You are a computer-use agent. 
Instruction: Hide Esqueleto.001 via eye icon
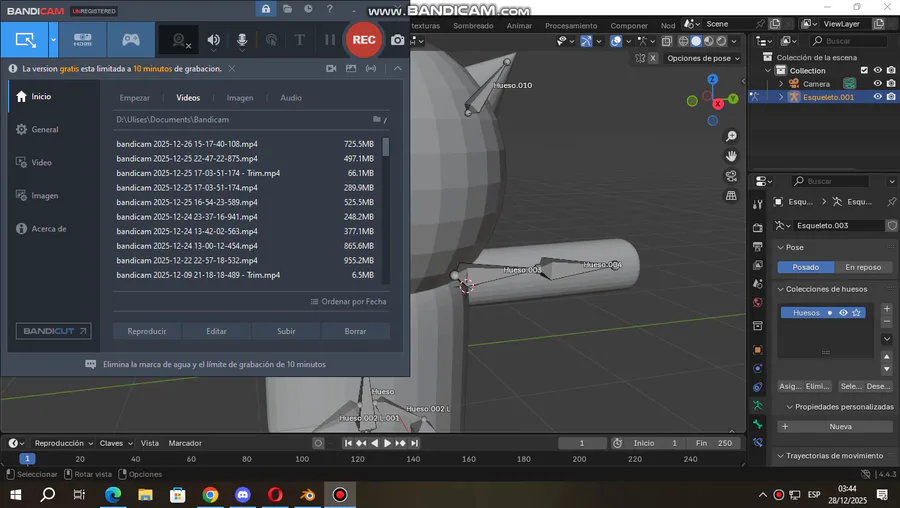(x=878, y=96)
